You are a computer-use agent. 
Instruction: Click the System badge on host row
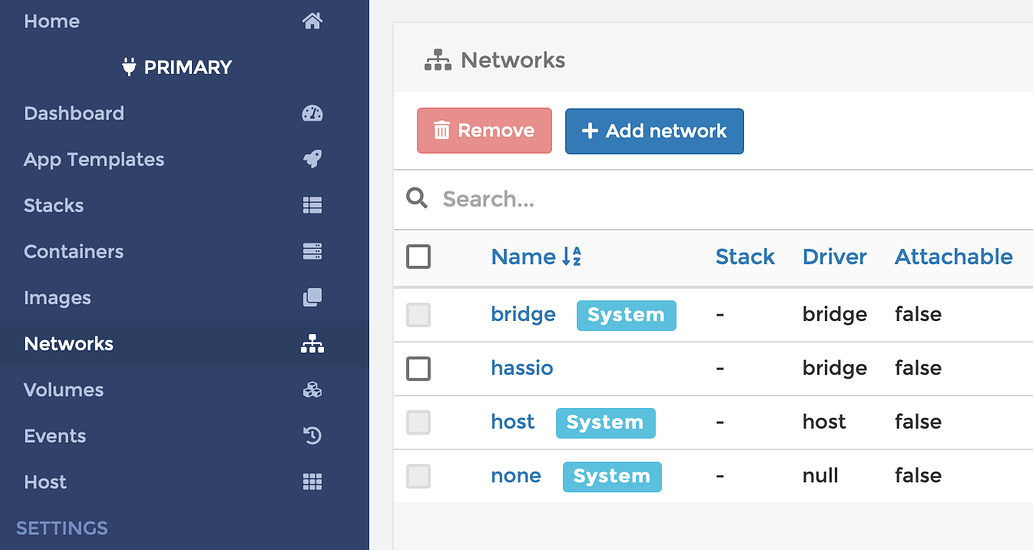(605, 422)
